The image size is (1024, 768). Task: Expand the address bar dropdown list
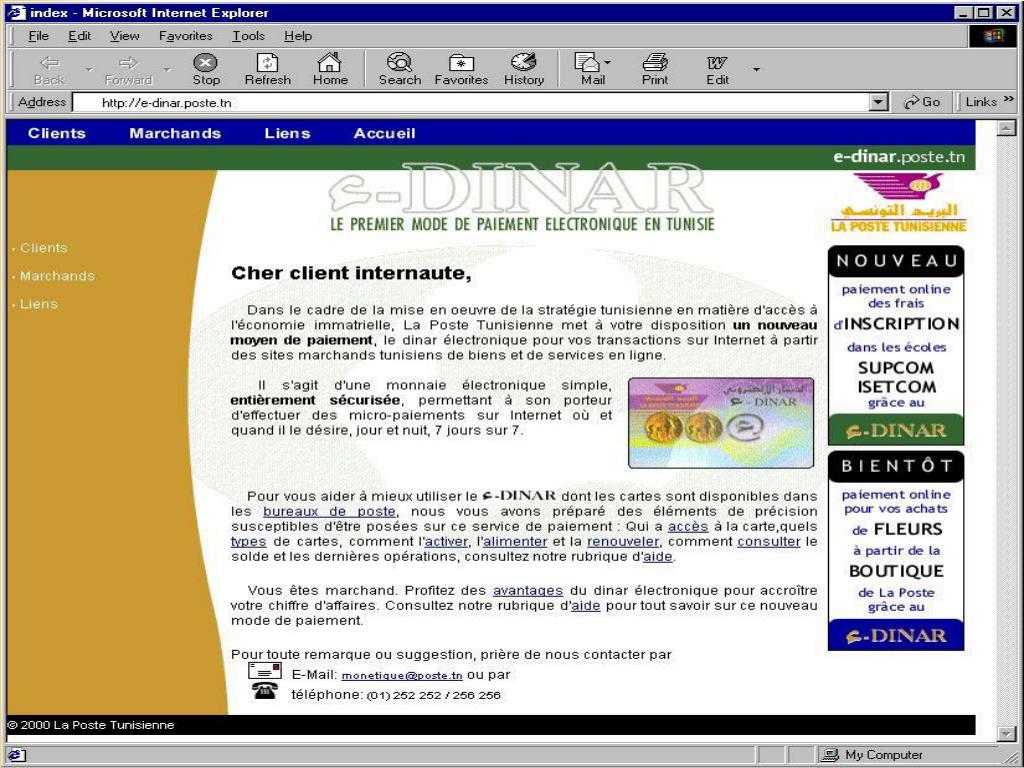coord(880,103)
